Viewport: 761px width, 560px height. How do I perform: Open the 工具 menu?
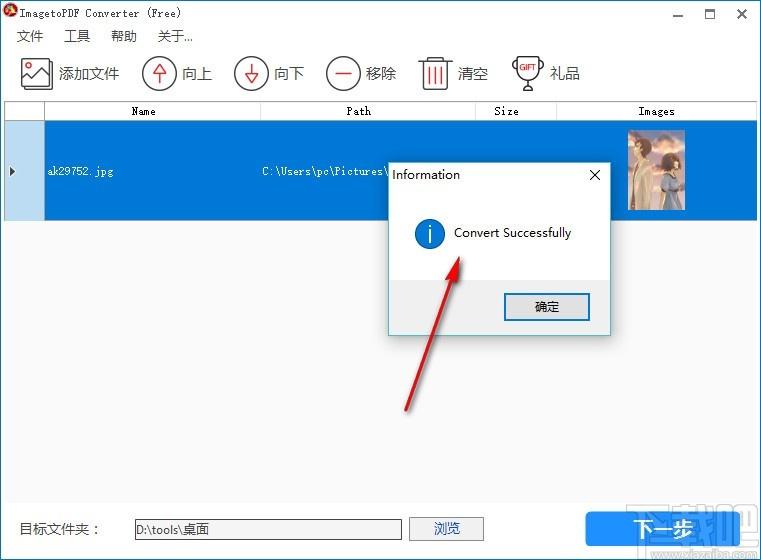pos(77,36)
